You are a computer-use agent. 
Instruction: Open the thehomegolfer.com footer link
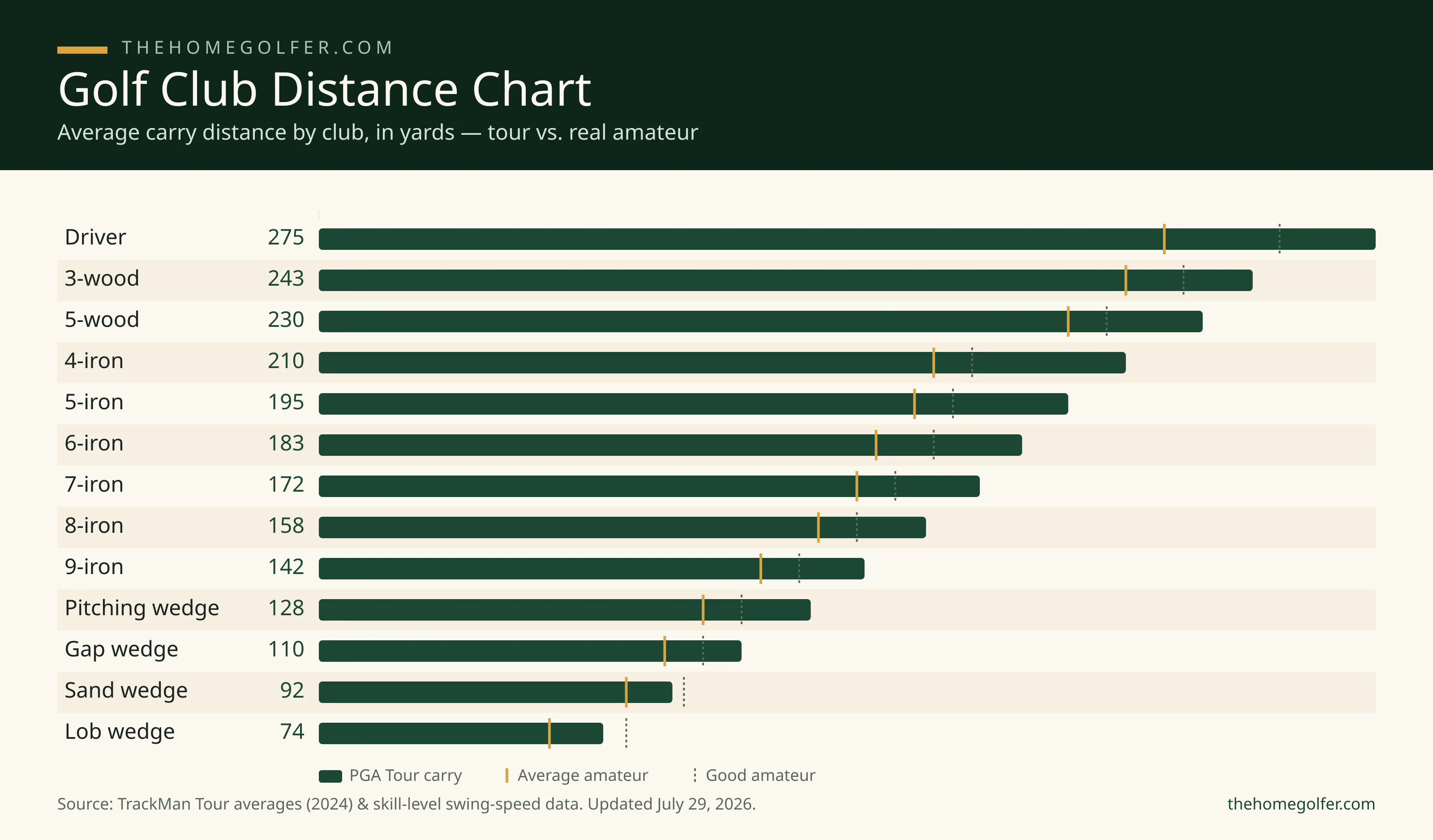pos(1301,804)
